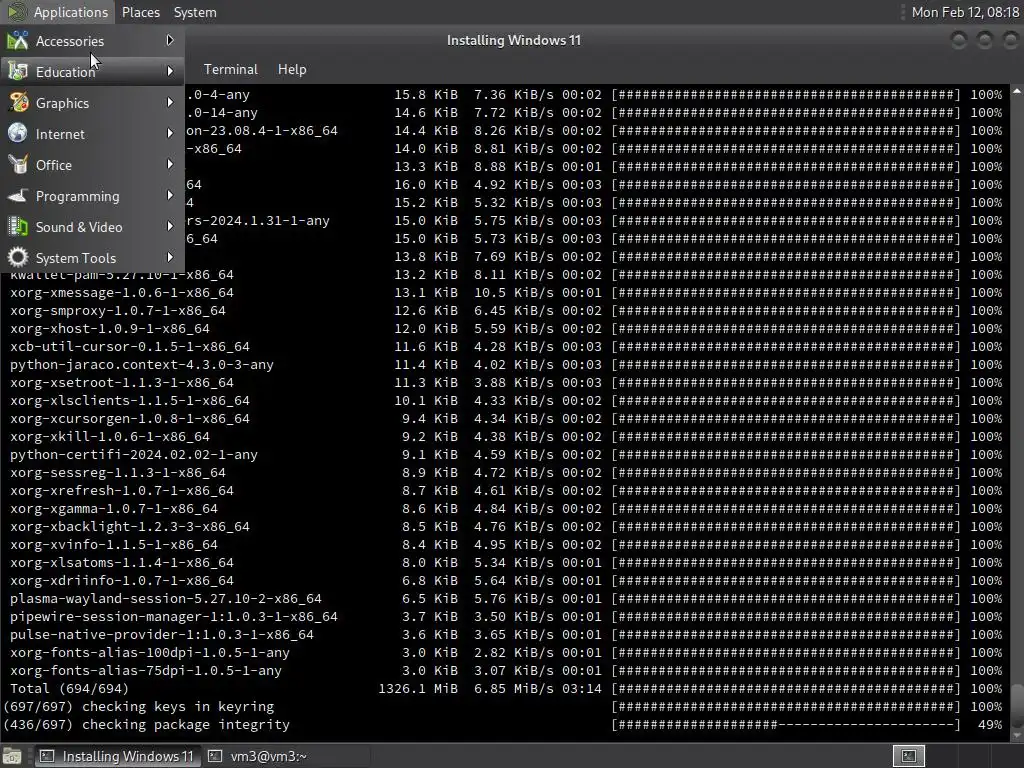
Task: Open the Education submenu
Action: pyautogui.click(x=92, y=72)
